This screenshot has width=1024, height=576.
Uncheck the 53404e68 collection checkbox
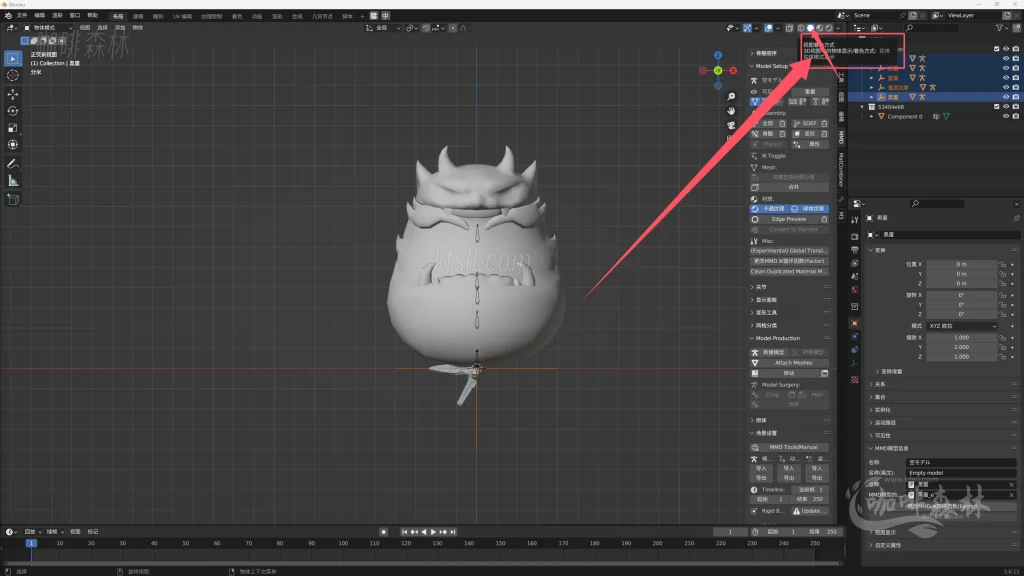(996, 106)
